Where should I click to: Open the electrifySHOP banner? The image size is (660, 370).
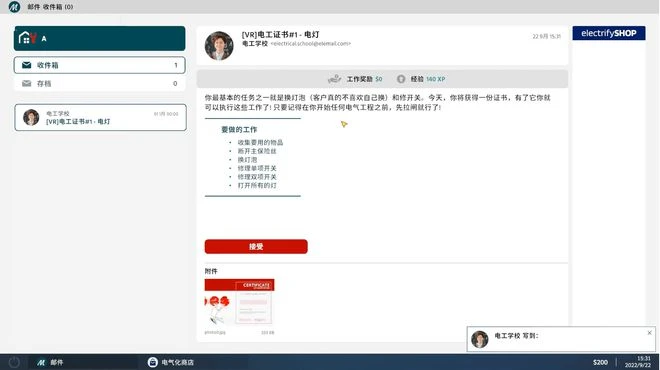point(609,33)
